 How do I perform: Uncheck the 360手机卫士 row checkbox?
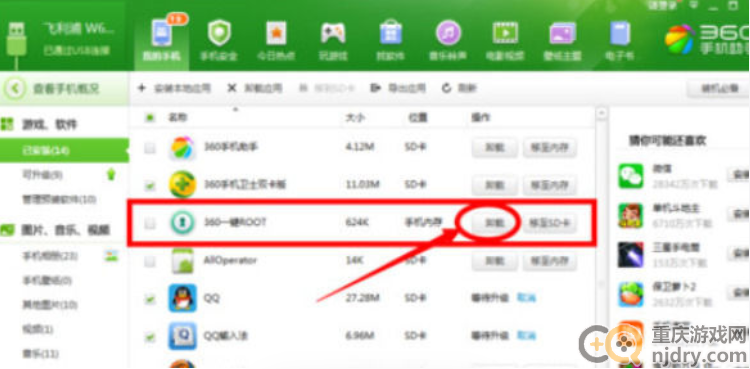[150, 185]
